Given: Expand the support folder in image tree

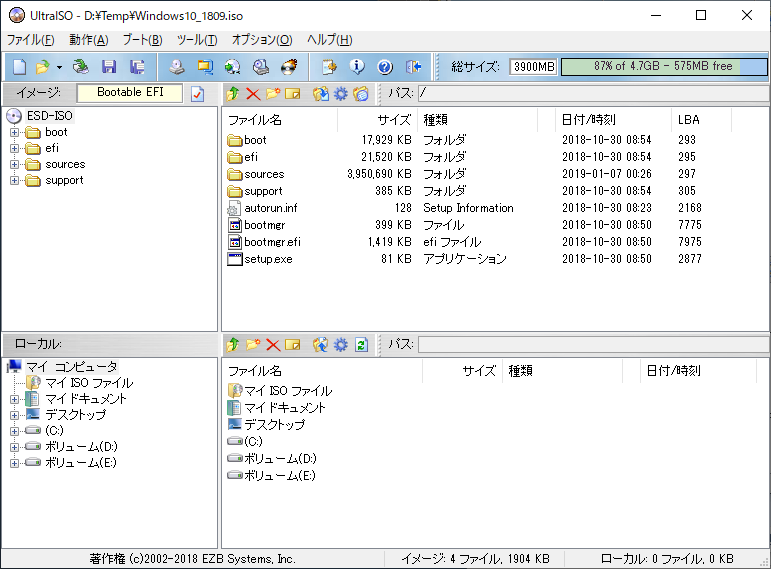Looking at the screenshot, I should tap(14, 180).
